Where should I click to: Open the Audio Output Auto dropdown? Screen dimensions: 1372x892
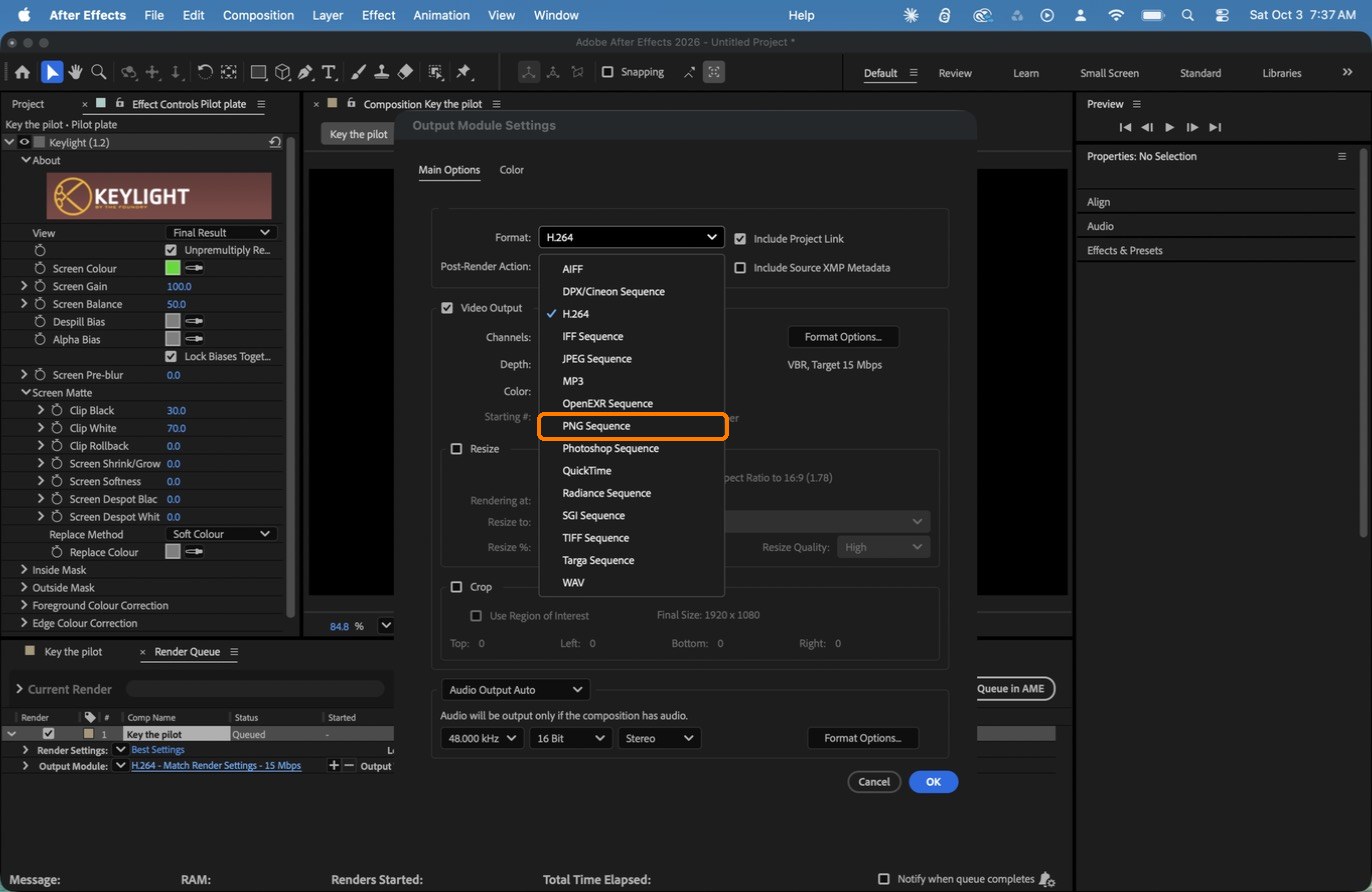click(515, 690)
